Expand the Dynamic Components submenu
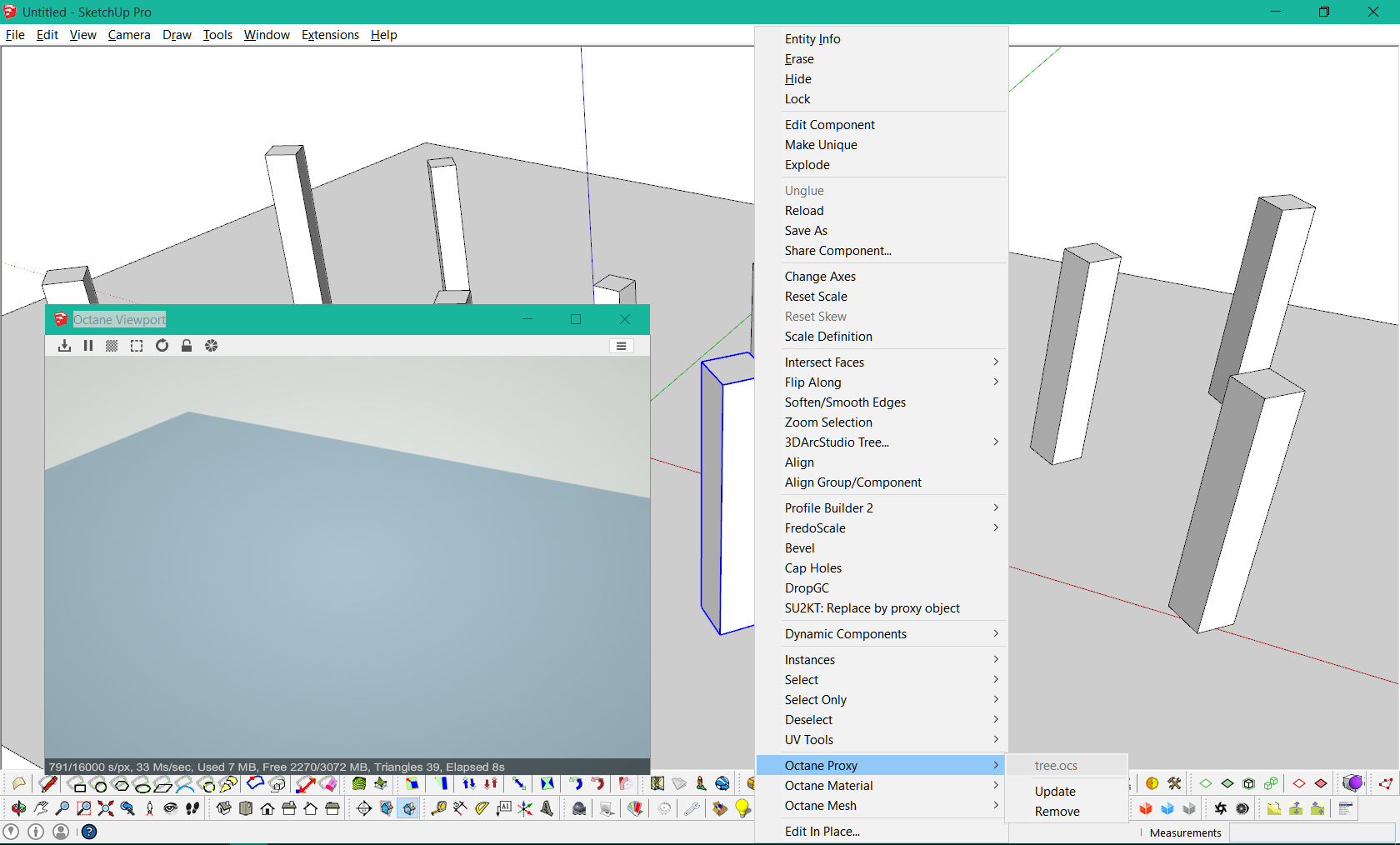The height and width of the screenshot is (845, 1400). 882,634
